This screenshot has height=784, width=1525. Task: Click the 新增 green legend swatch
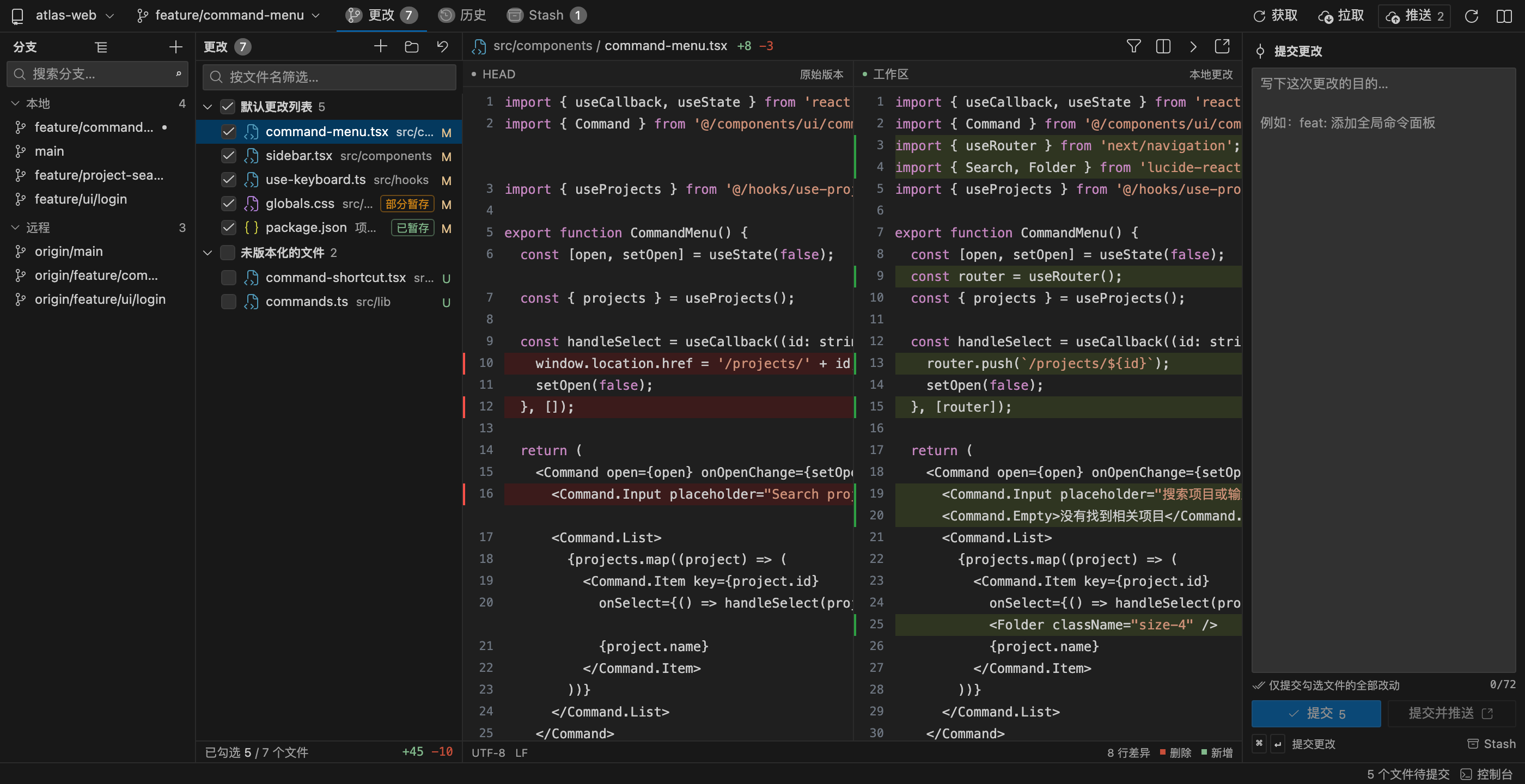[x=1204, y=752]
